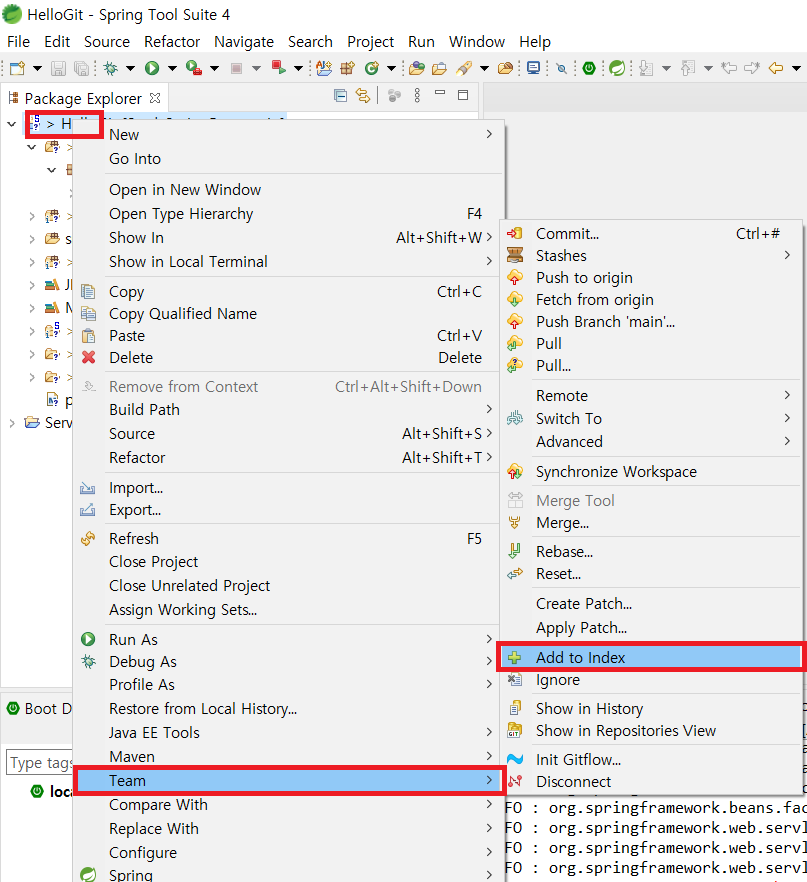The image size is (807, 882).
Task: Select Init Gitflow...
Action: click(651, 760)
